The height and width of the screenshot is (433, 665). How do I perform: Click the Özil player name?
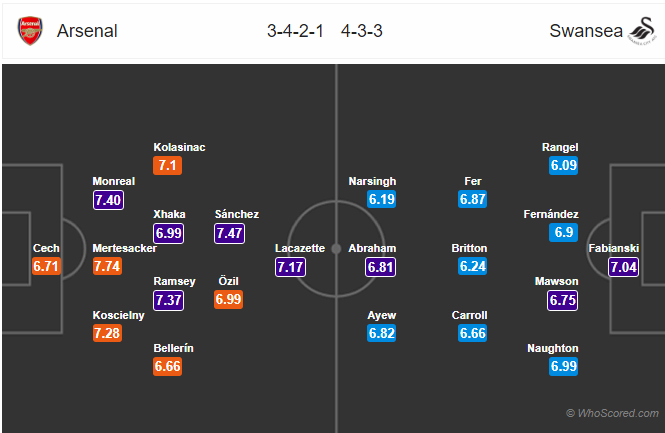click(x=228, y=281)
